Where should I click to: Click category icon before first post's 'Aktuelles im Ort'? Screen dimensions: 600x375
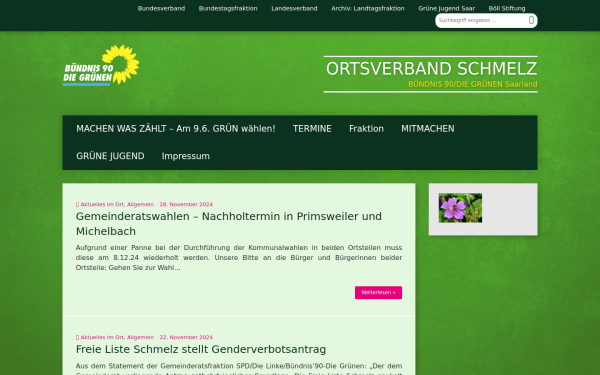click(77, 205)
